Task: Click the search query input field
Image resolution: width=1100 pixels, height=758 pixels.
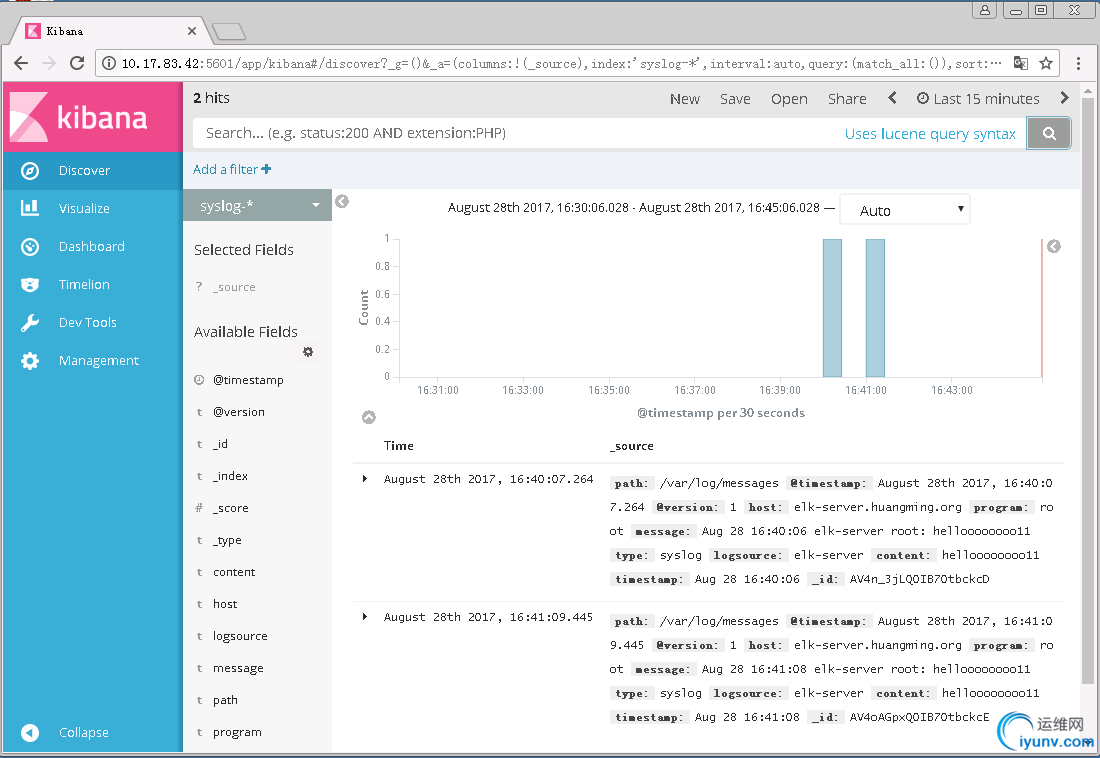Action: 519,133
